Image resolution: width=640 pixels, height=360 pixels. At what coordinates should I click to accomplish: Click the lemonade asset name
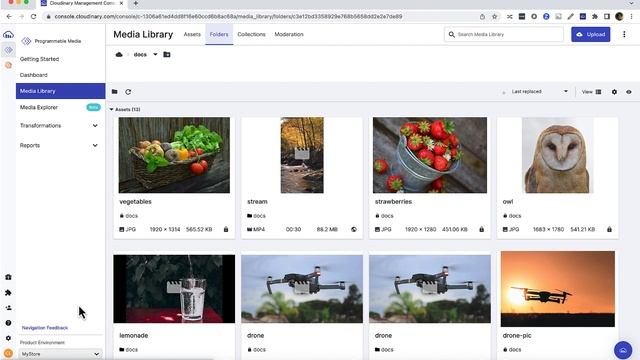pyautogui.click(x=133, y=336)
